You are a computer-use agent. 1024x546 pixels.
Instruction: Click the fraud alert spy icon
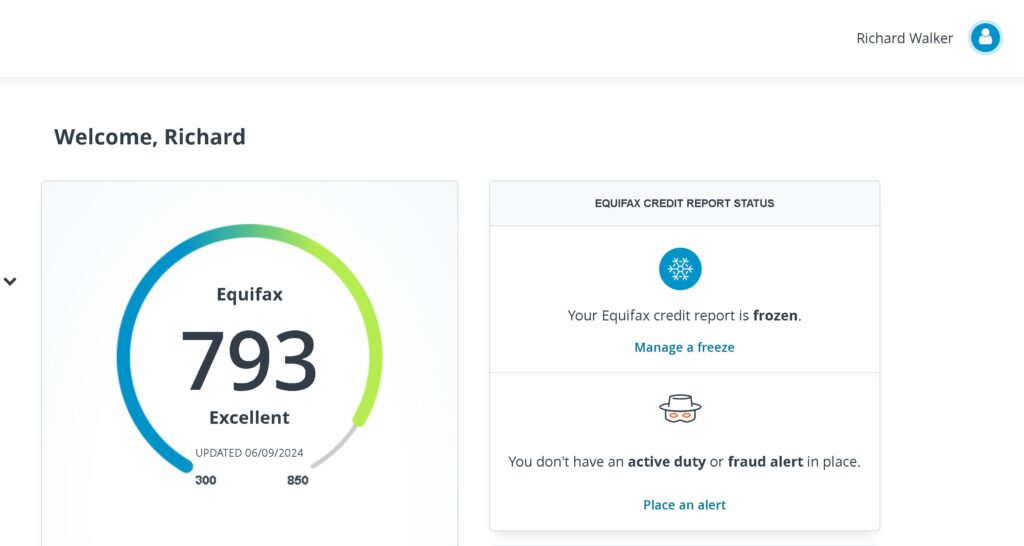click(680, 408)
